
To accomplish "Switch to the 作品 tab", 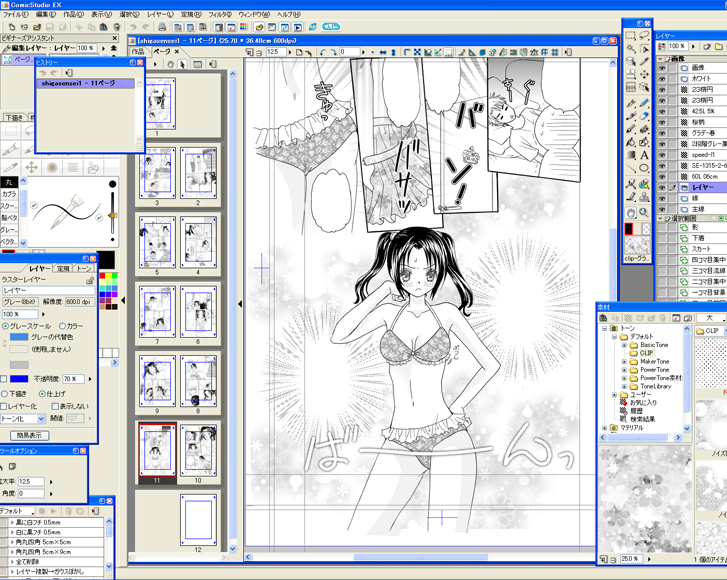I will [x=138, y=51].
